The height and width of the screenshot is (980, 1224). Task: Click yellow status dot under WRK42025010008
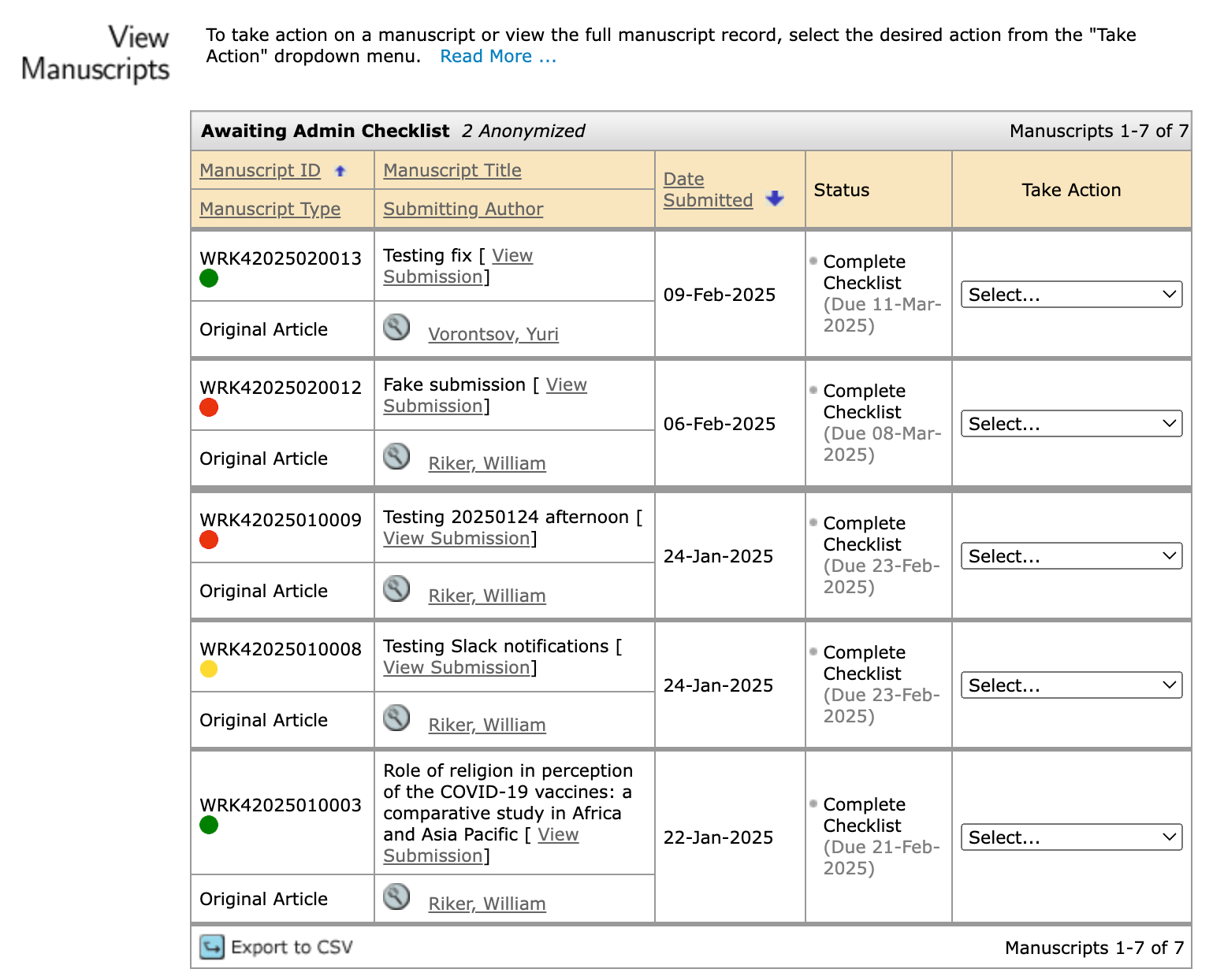tap(209, 669)
